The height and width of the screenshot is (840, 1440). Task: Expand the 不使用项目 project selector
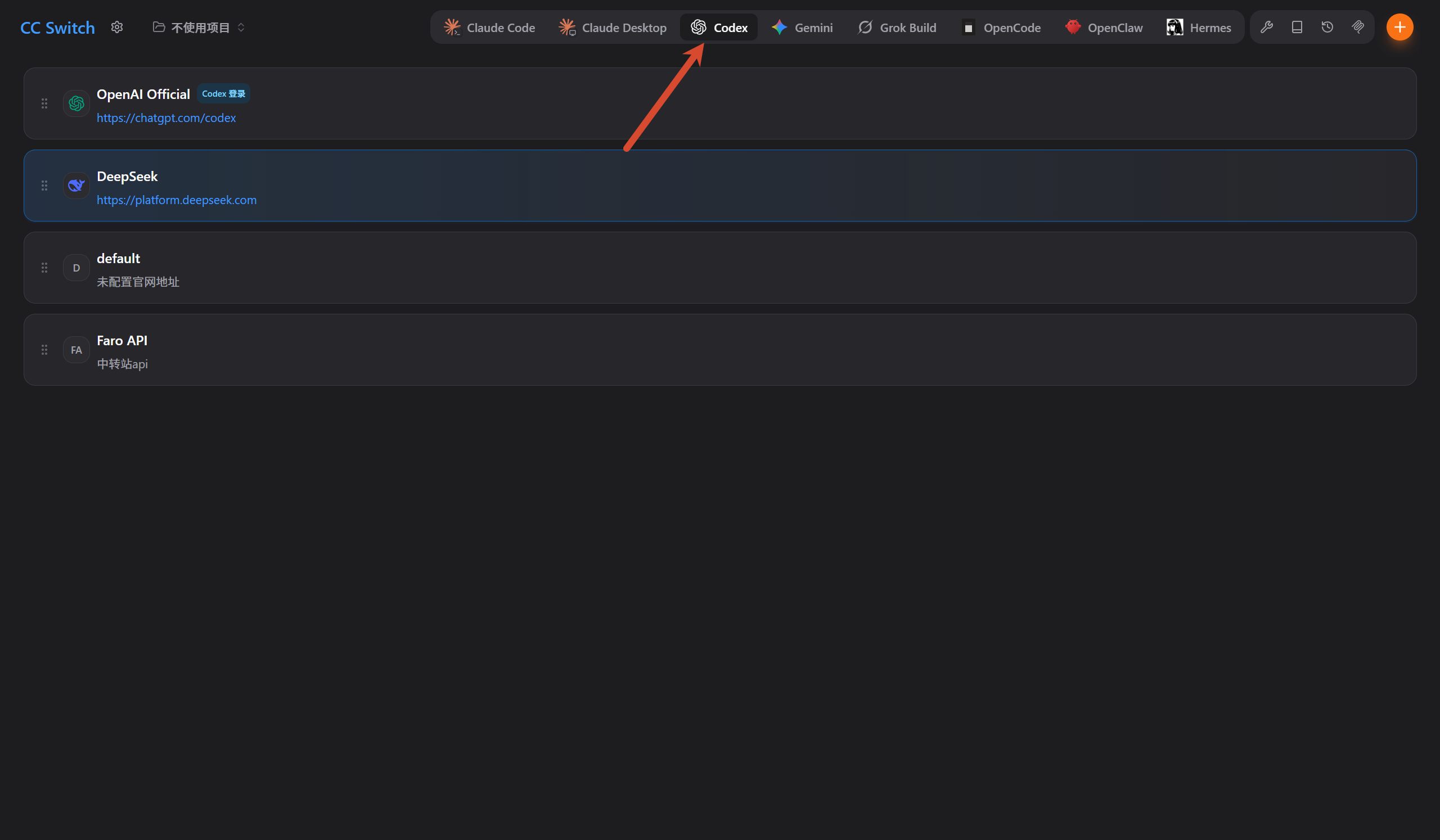199,28
